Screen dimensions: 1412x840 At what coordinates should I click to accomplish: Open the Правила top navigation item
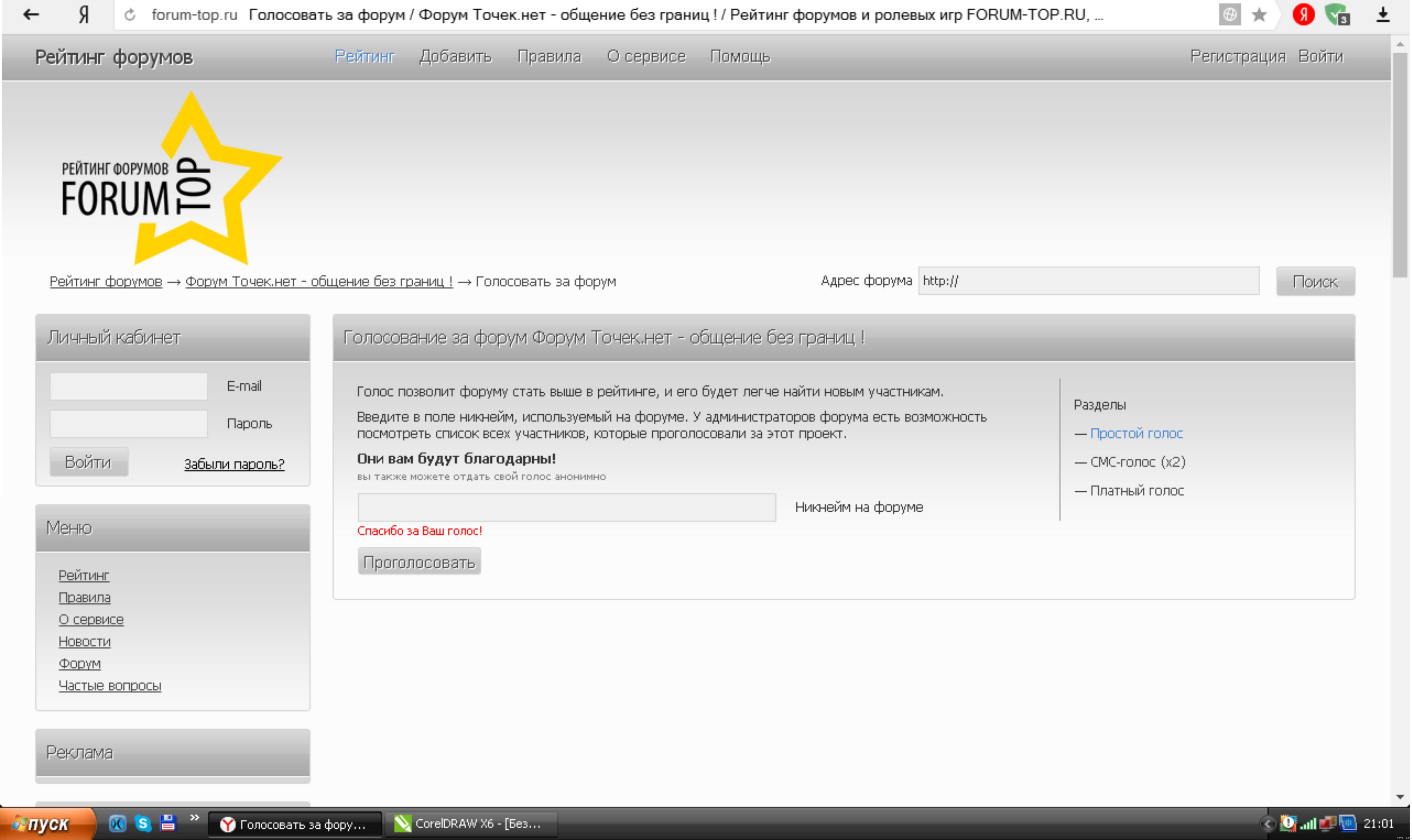coord(549,57)
